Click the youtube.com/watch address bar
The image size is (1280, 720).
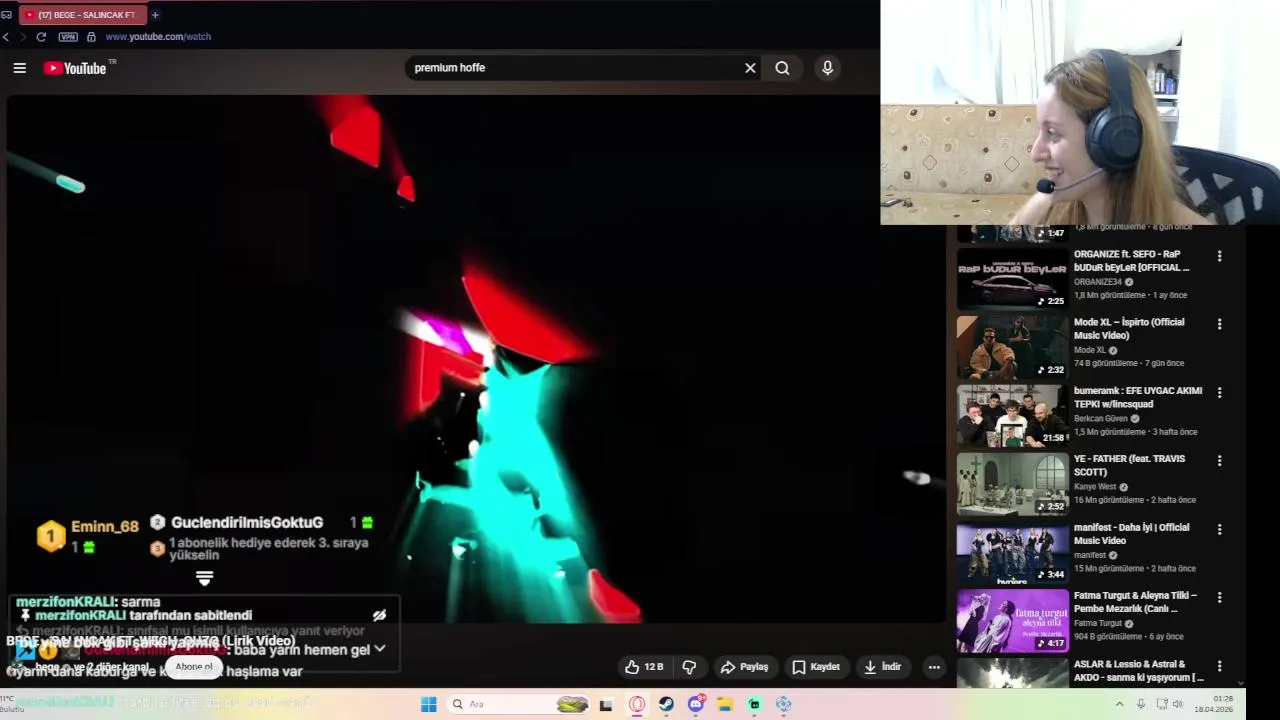pos(158,37)
